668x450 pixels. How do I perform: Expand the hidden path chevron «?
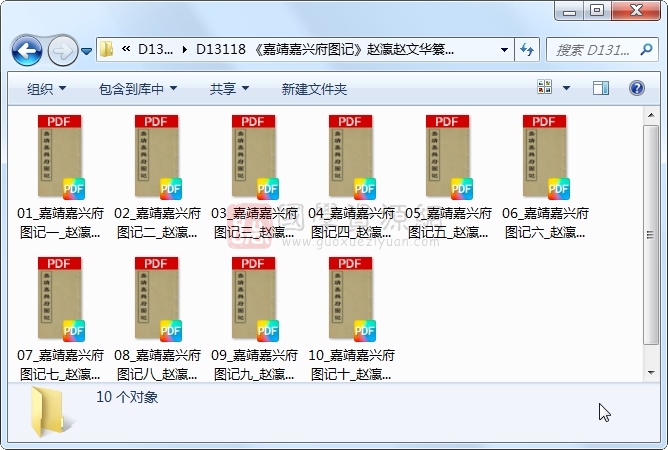point(126,49)
